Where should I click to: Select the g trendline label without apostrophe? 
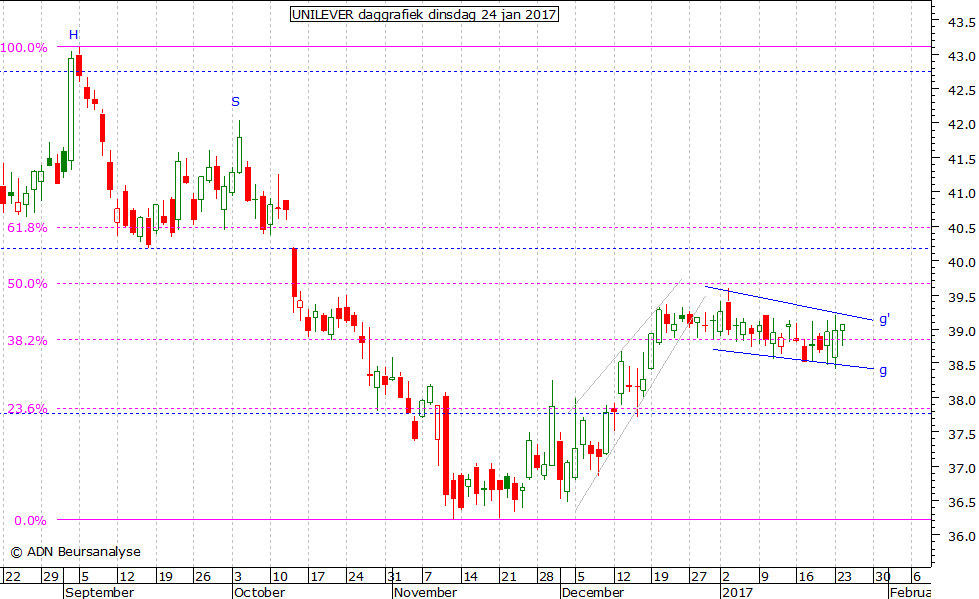tap(883, 370)
